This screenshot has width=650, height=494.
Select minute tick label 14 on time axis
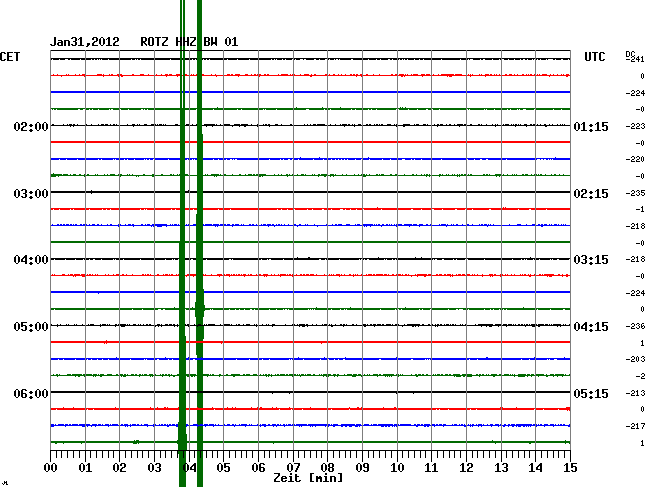click(x=536, y=467)
